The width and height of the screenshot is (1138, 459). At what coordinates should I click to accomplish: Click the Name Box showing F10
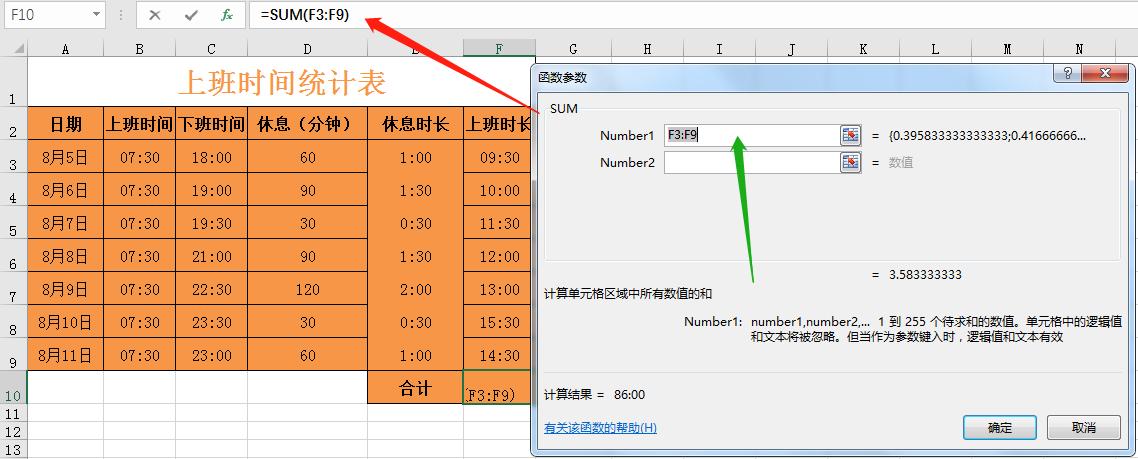point(45,15)
